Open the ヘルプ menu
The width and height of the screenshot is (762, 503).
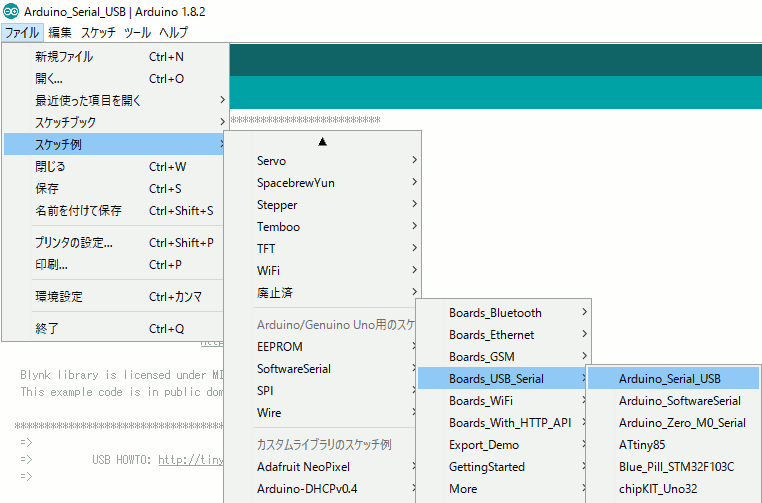point(173,33)
